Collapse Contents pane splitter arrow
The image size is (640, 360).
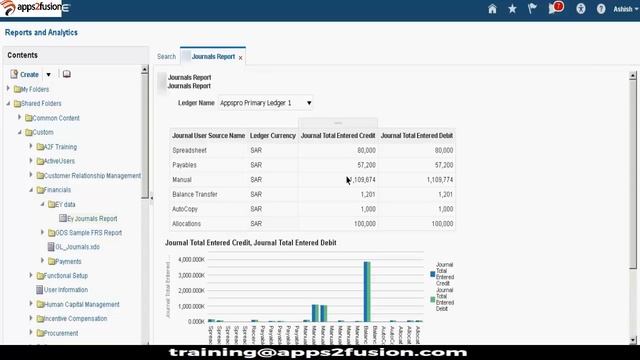click(152, 198)
